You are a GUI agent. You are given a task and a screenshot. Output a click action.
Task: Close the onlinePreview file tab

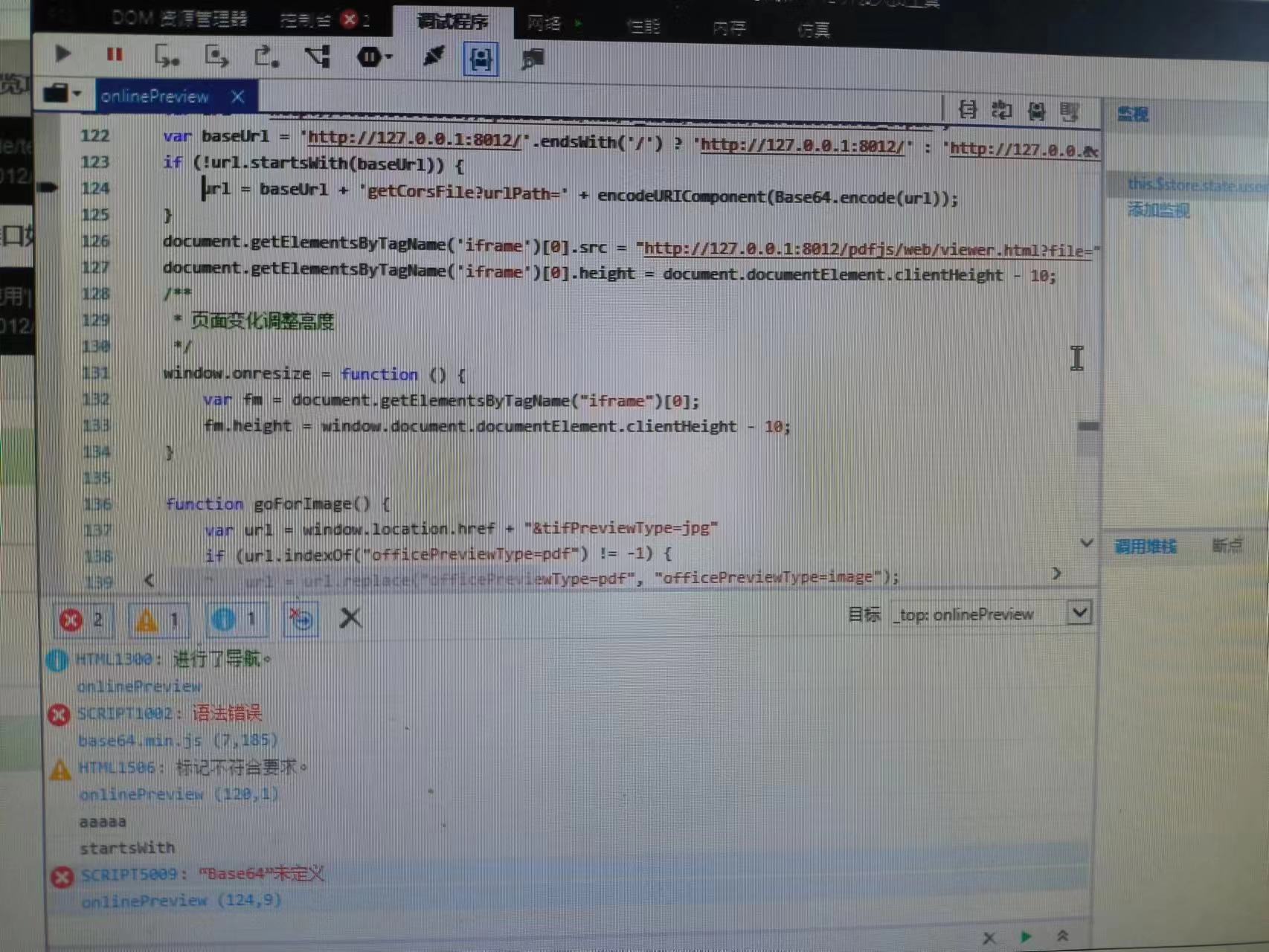pos(237,97)
